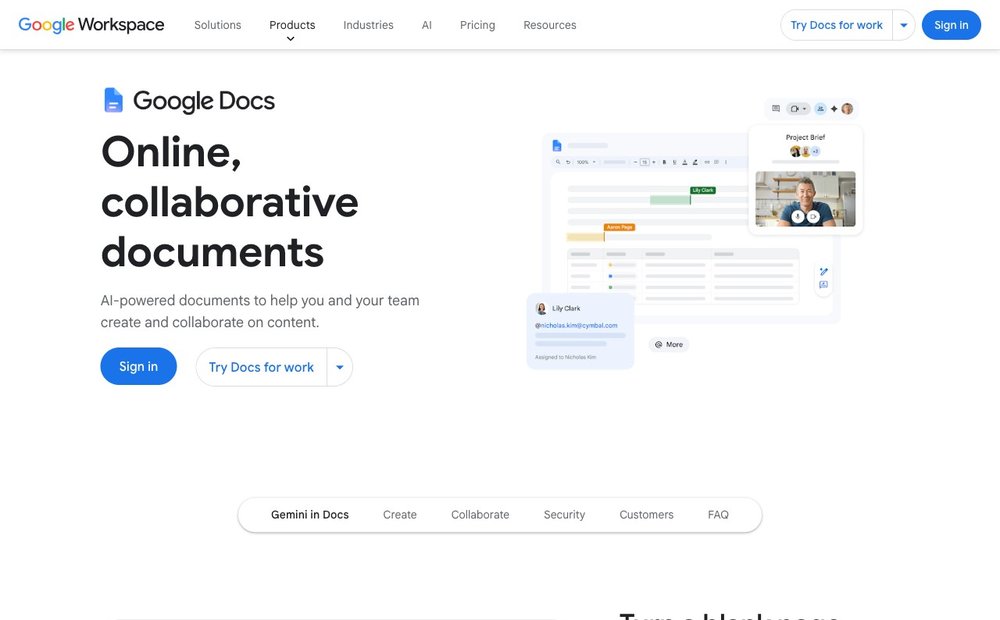The height and width of the screenshot is (620, 1000).
Task: Click the @nicholas.kim@cymbal.com mention
Action: [577, 325]
